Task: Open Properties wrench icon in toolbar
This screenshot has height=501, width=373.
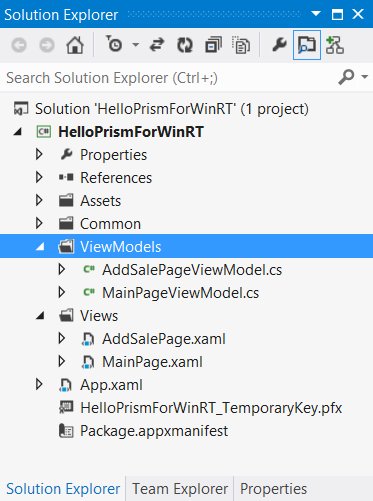Action: (279, 45)
